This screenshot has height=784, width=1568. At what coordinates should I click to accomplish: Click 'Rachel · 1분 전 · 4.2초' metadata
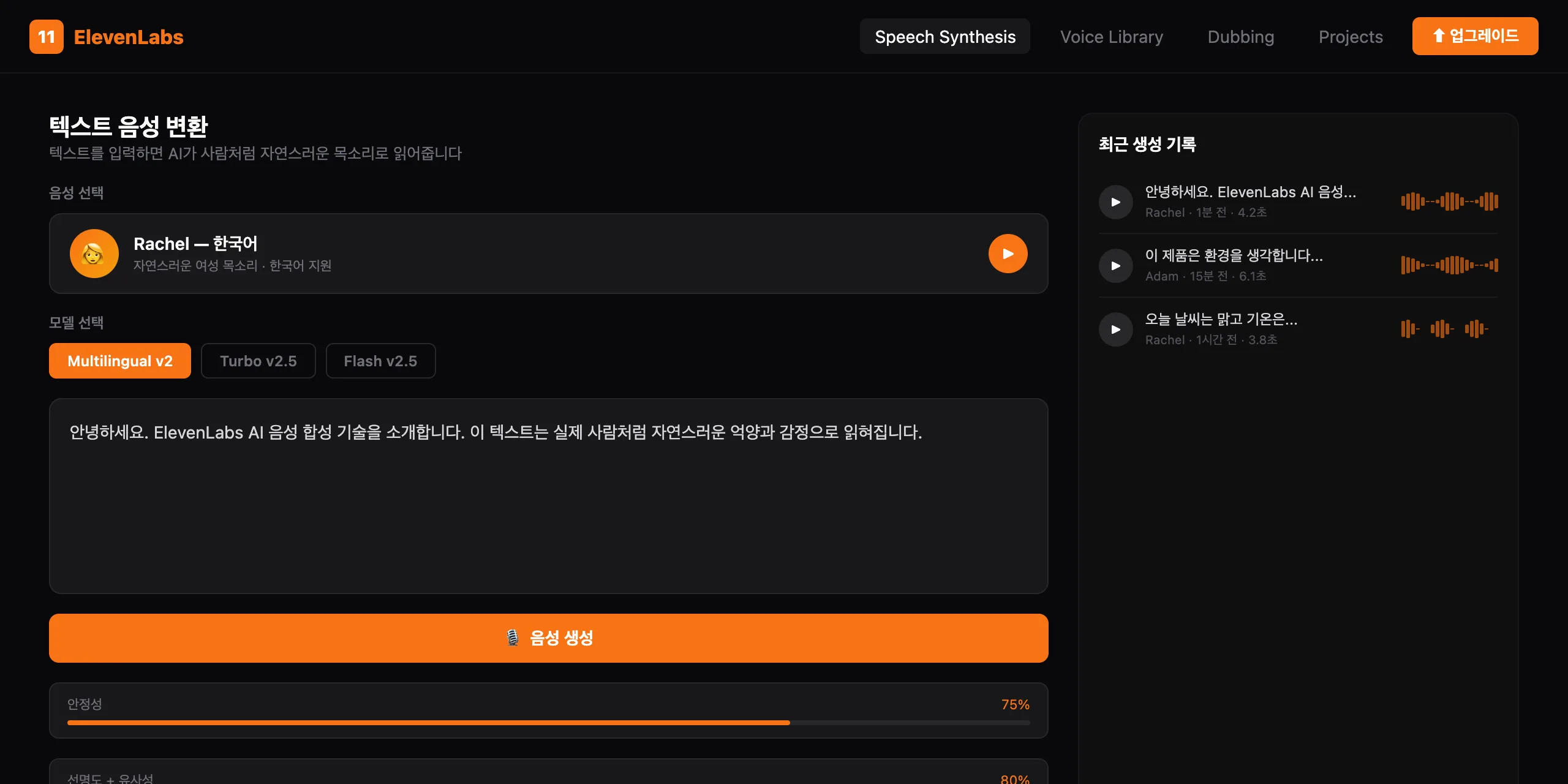coord(1206,213)
